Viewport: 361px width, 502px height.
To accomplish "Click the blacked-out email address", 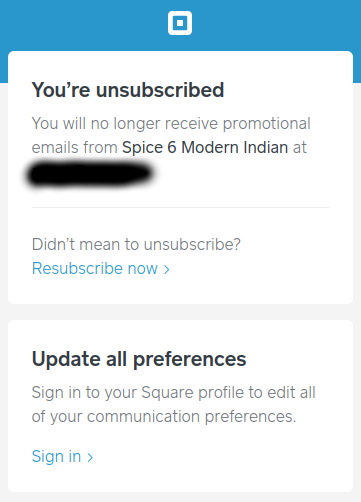I will (x=90, y=173).
